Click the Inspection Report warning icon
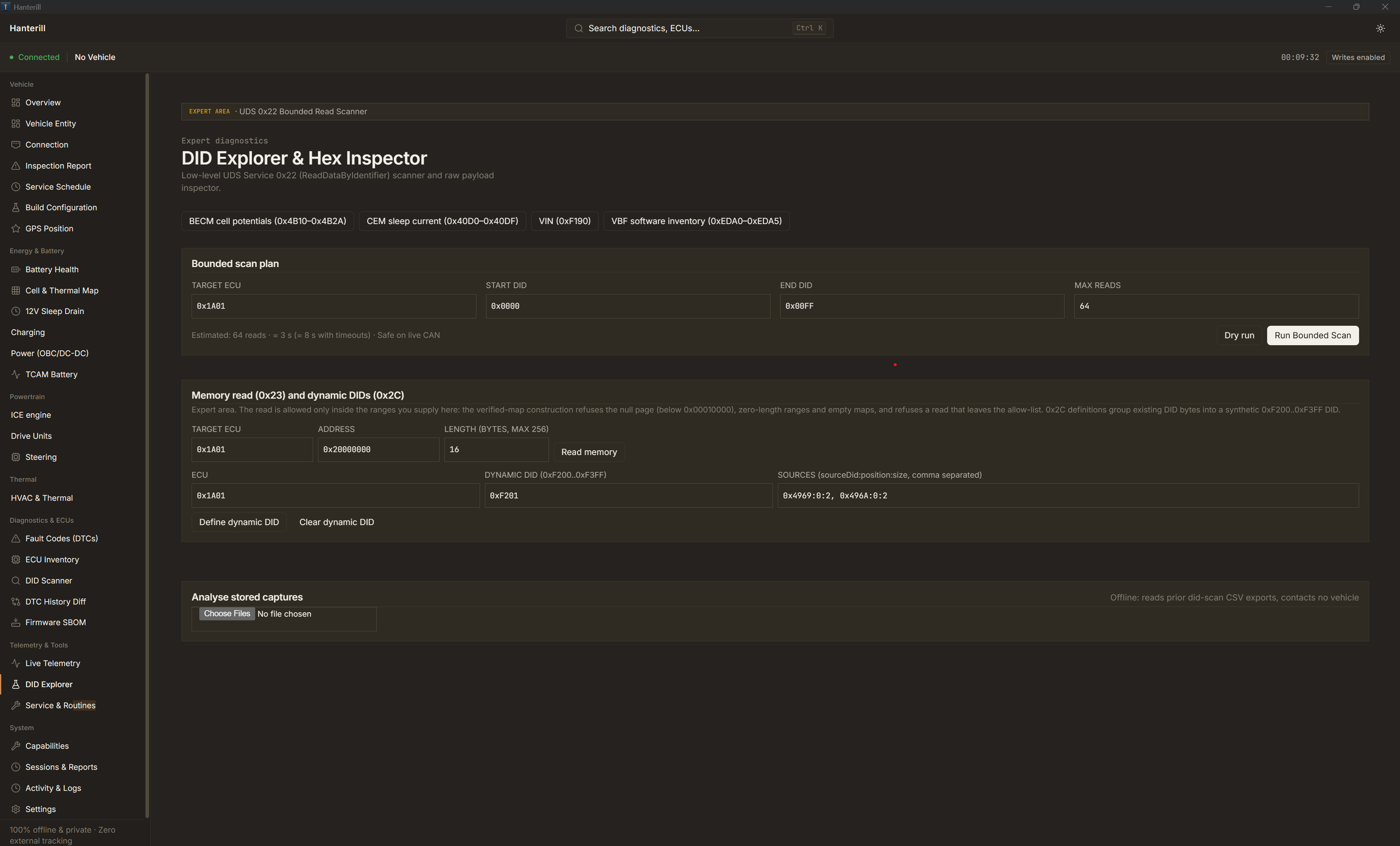Viewport: 1400px width, 846px height. (x=15, y=166)
